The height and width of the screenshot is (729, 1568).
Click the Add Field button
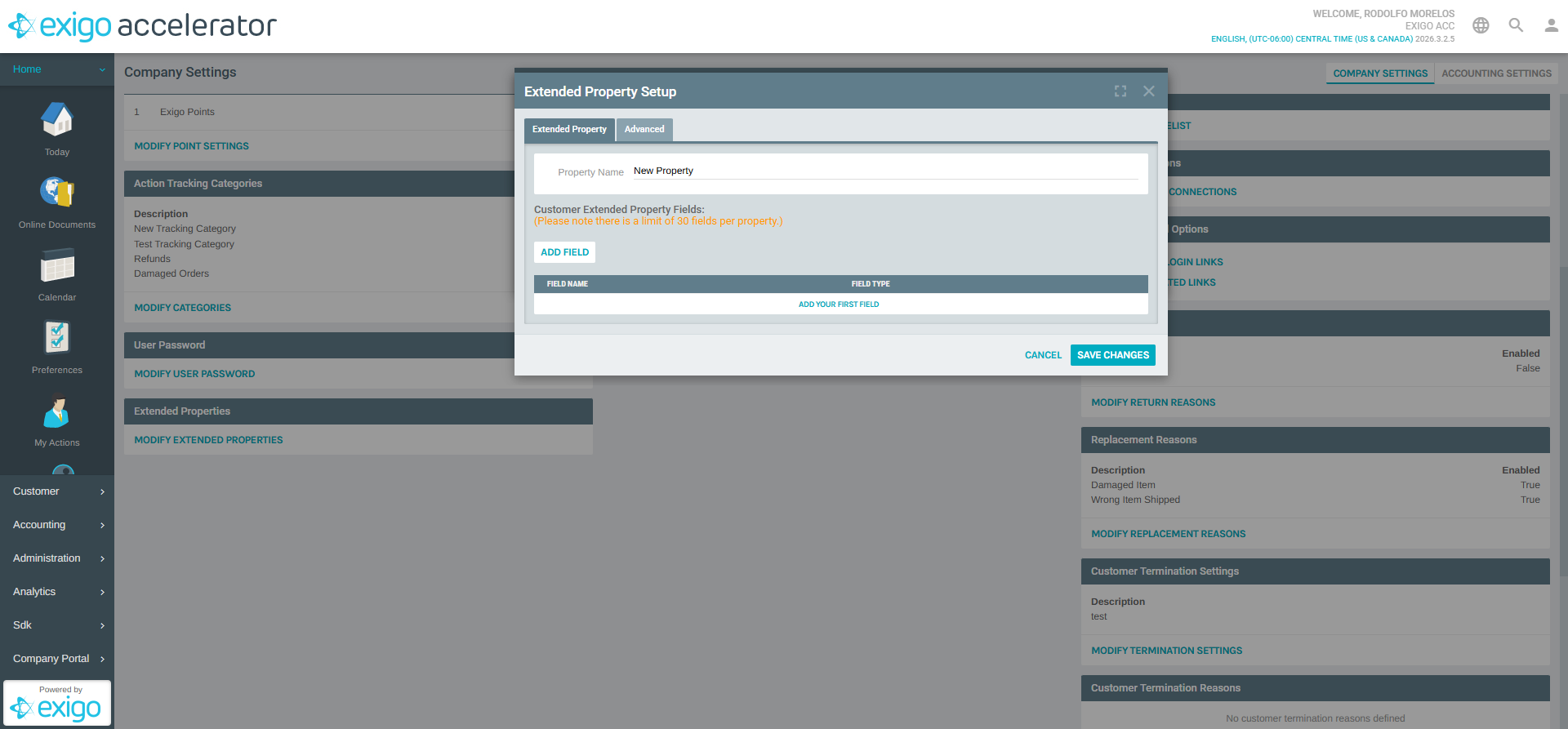[x=564, y=252]
